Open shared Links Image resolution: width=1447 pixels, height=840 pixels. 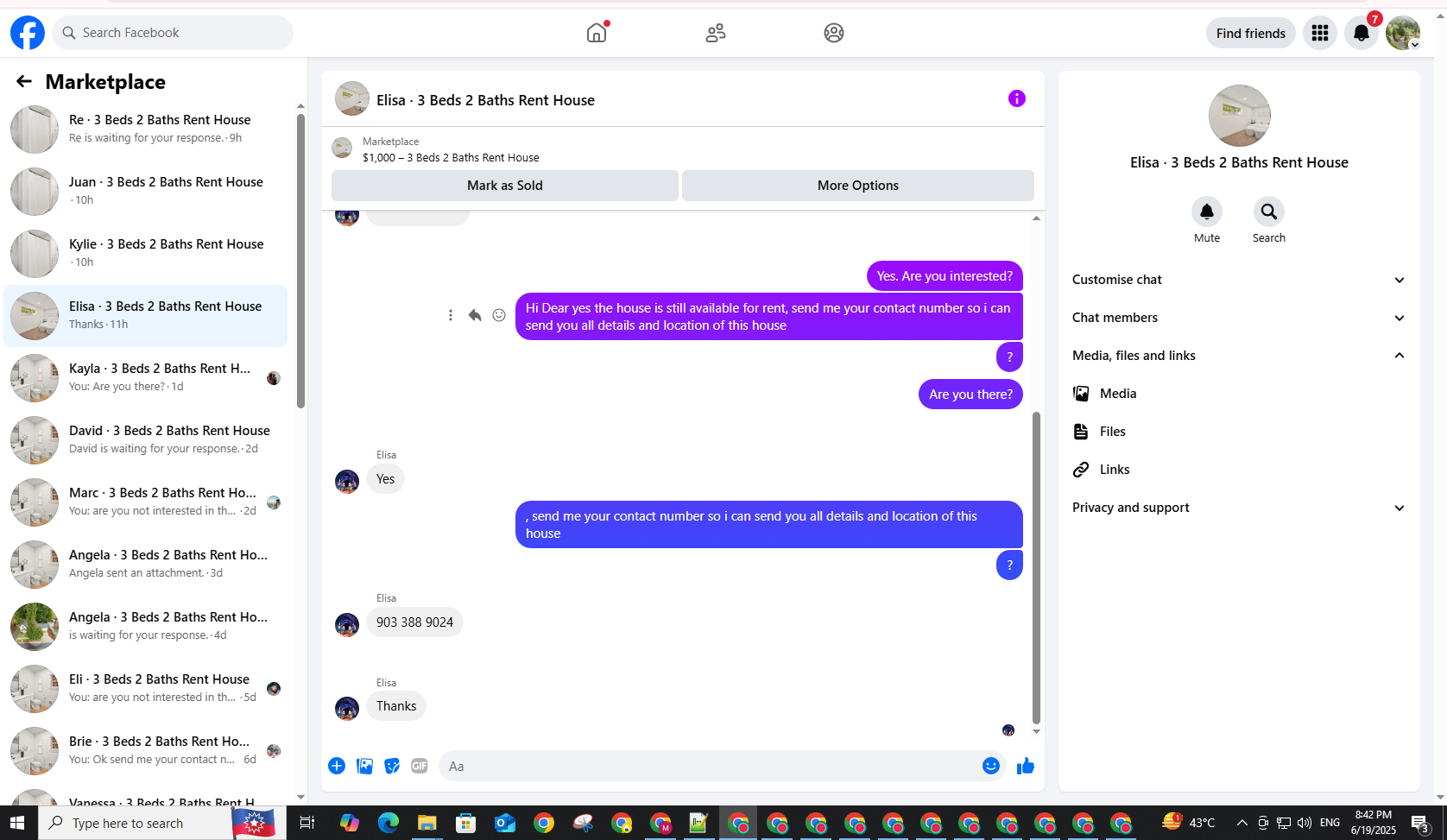click(1238, 470)
